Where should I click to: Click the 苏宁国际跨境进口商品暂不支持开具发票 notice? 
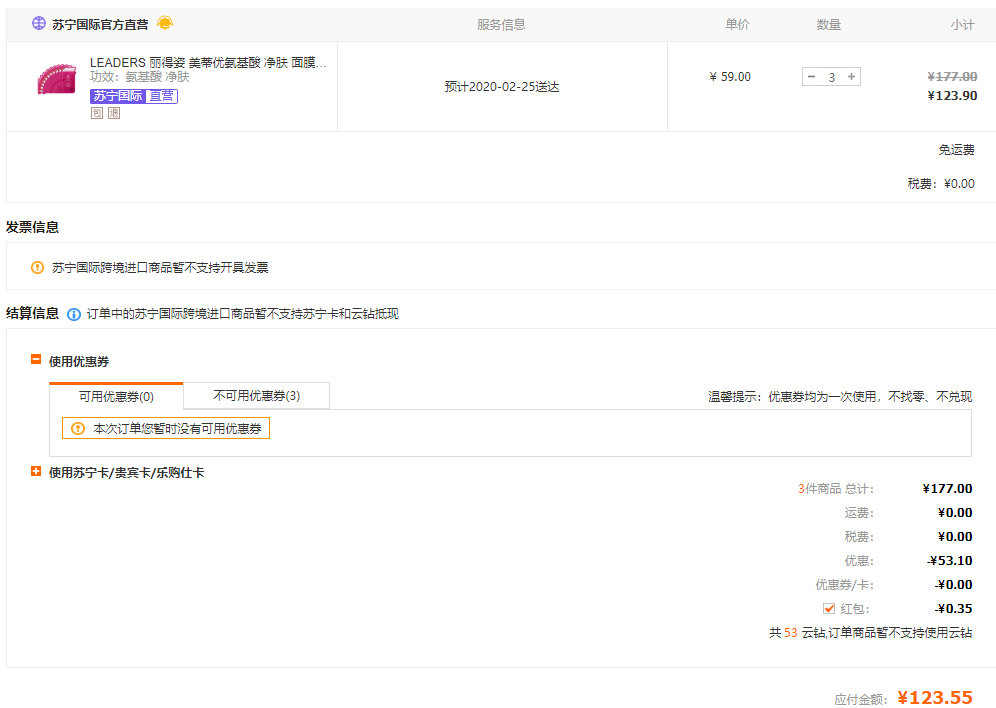coord(160,267)
